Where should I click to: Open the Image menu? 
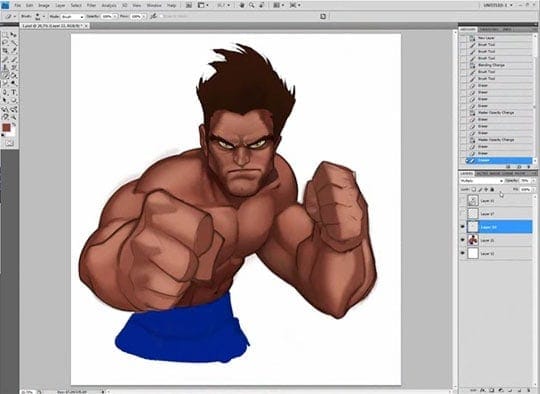44,5
